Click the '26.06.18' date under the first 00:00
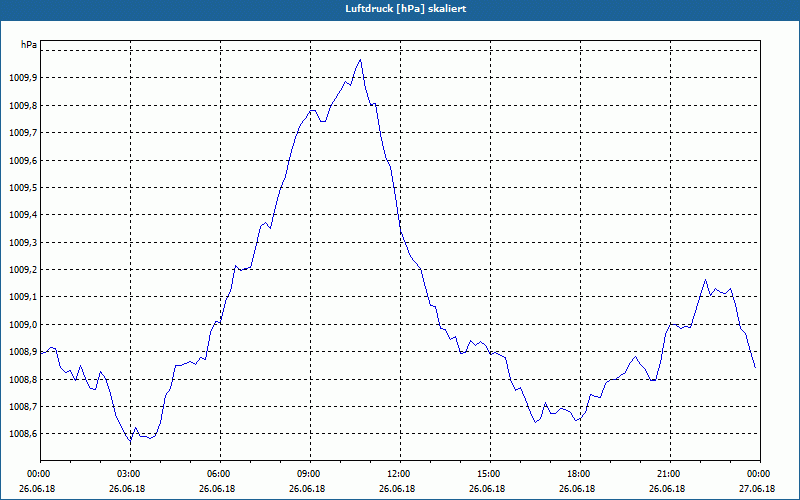The height and width of the screenshot is (500, 800). (x=38, y=488)
